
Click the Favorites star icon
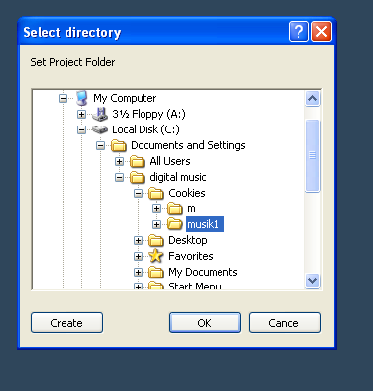point(156,256)
